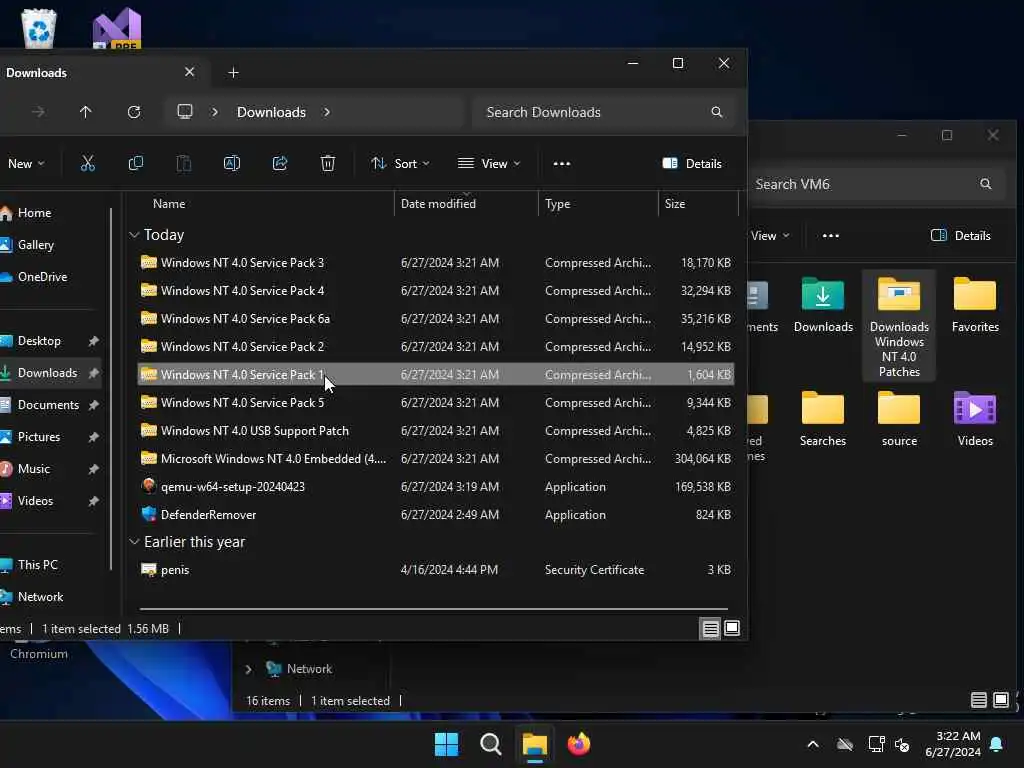Switch to details view icon in VM6 status bar

978,700
